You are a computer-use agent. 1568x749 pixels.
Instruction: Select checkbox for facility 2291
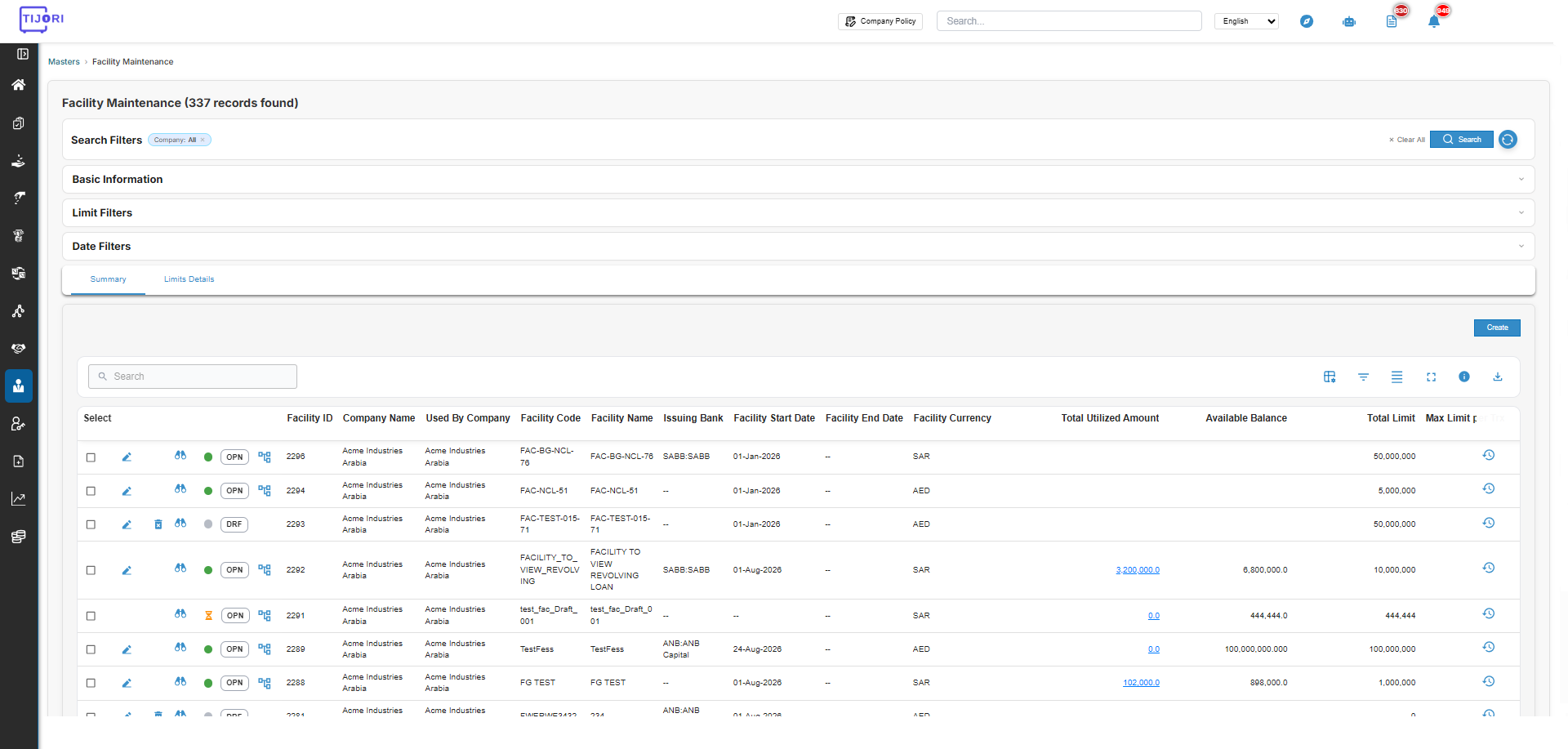click(91, 616)
